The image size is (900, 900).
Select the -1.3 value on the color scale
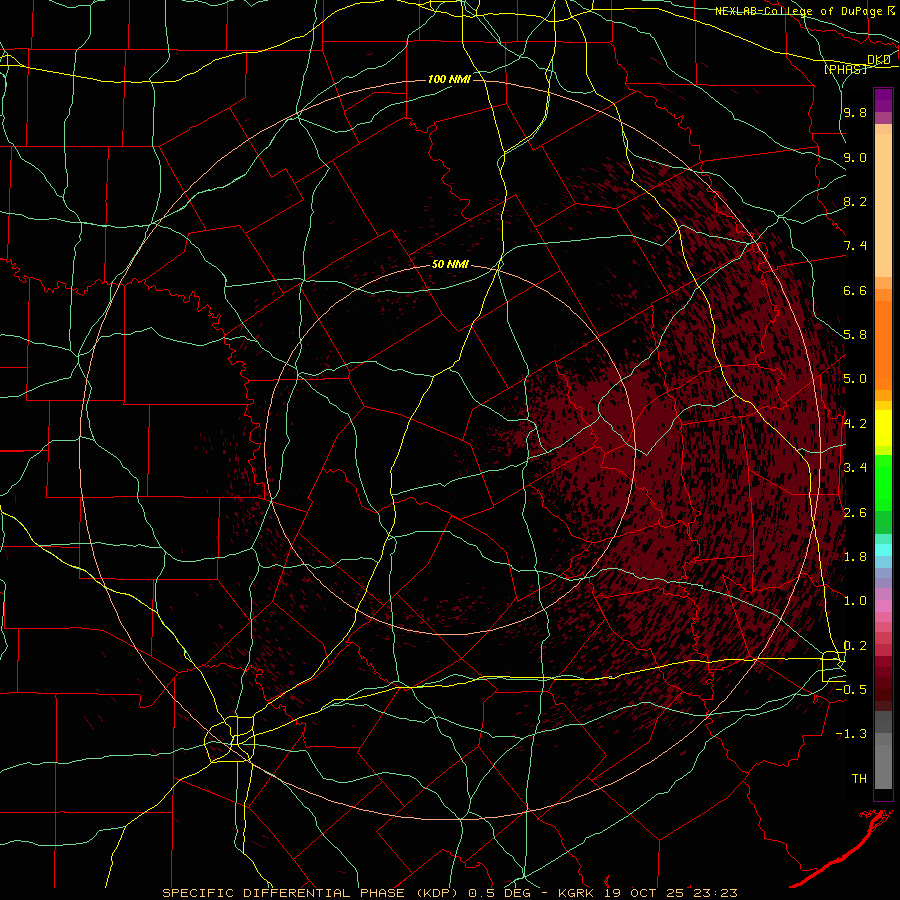coord(851,734)
